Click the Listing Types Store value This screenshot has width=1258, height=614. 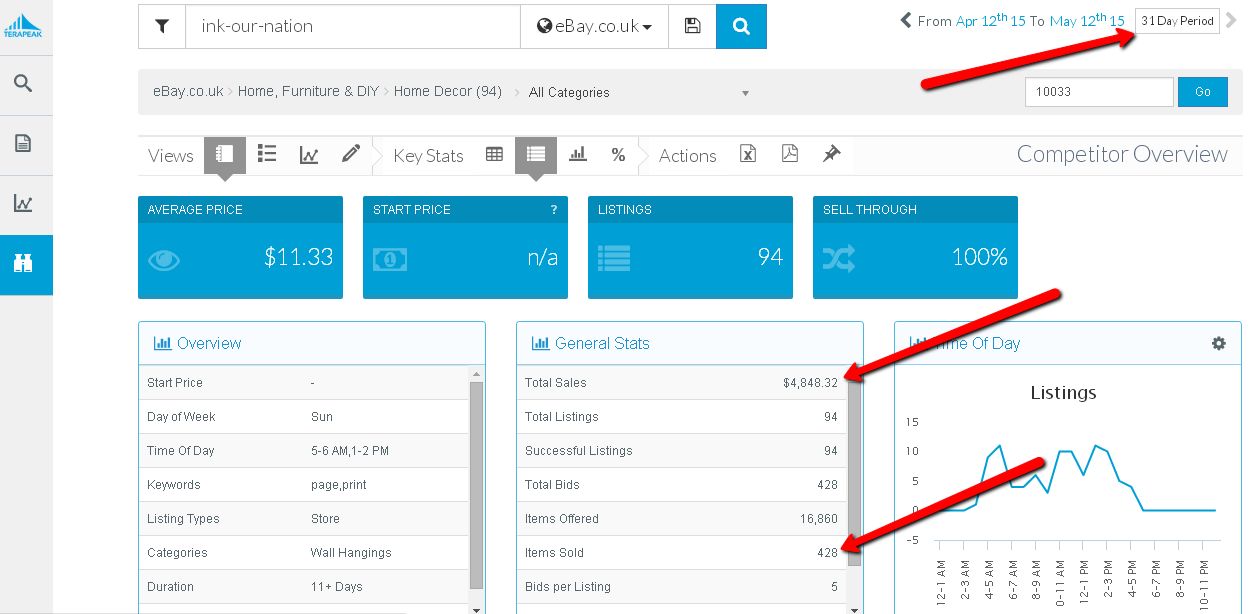325,519
